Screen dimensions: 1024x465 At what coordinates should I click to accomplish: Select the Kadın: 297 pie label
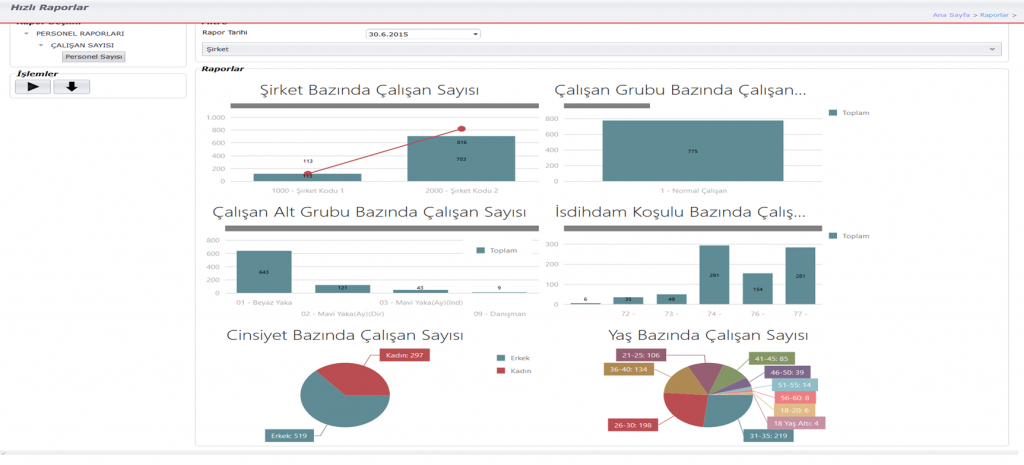point(404,354)
